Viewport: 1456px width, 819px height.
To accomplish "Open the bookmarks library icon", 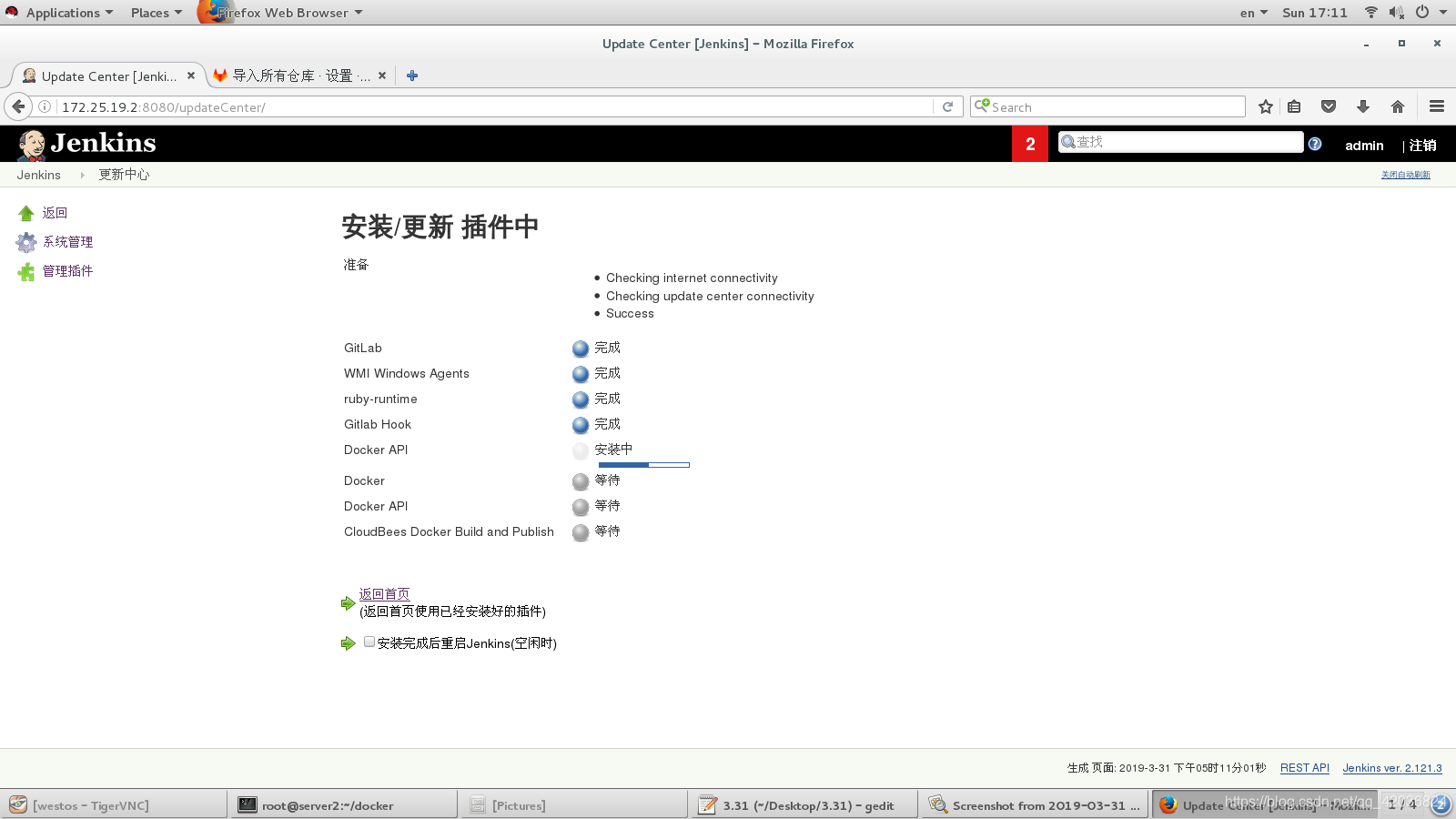I will coord(1294,106).
